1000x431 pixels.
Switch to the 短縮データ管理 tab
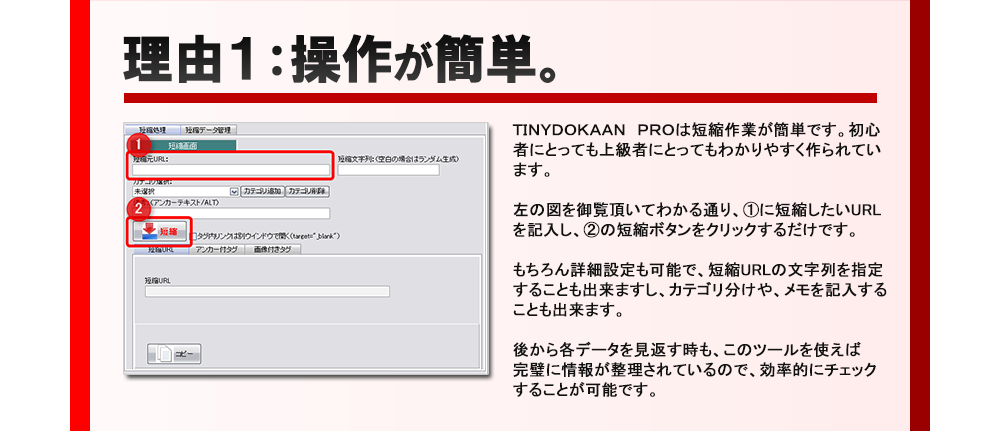coord(207,130)
